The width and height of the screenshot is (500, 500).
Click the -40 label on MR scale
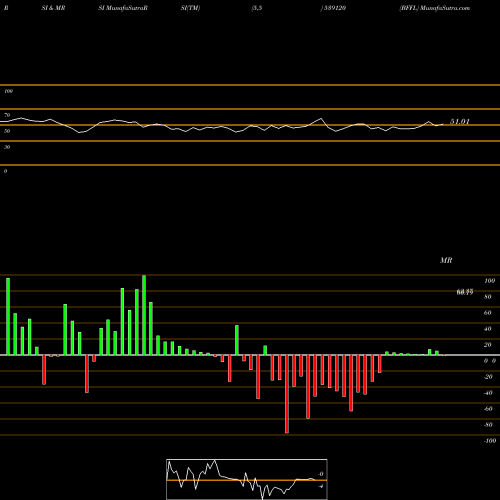click(488, 393)
